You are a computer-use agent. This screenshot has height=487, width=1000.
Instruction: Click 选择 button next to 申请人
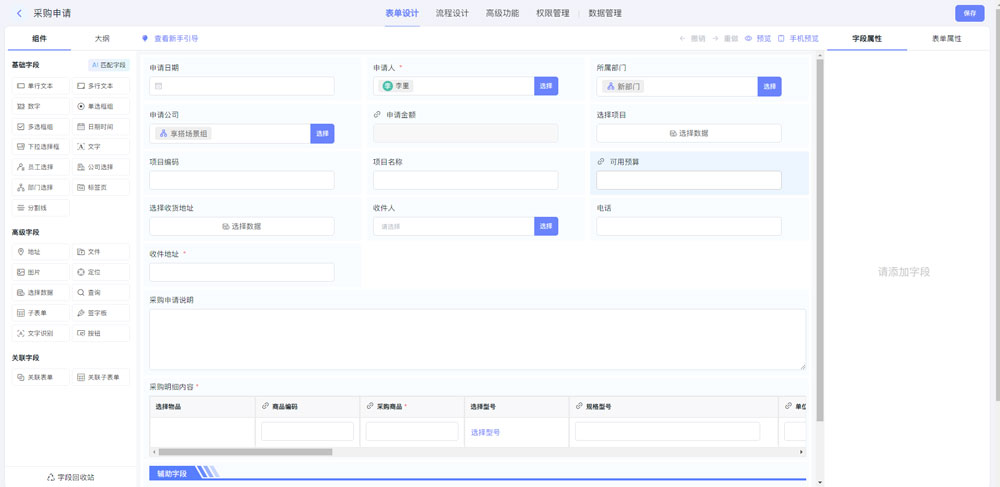pyautogui.click(x=546, y=86)
